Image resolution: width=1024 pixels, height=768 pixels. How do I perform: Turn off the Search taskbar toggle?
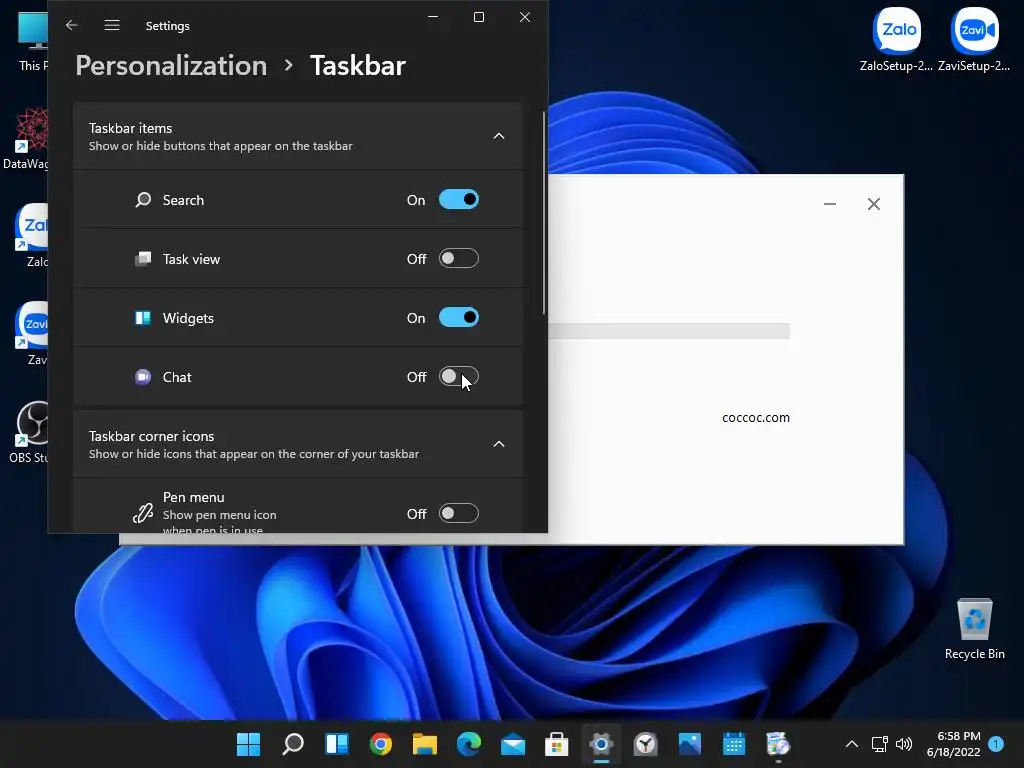pyautogui.click(x=458, y=200)
